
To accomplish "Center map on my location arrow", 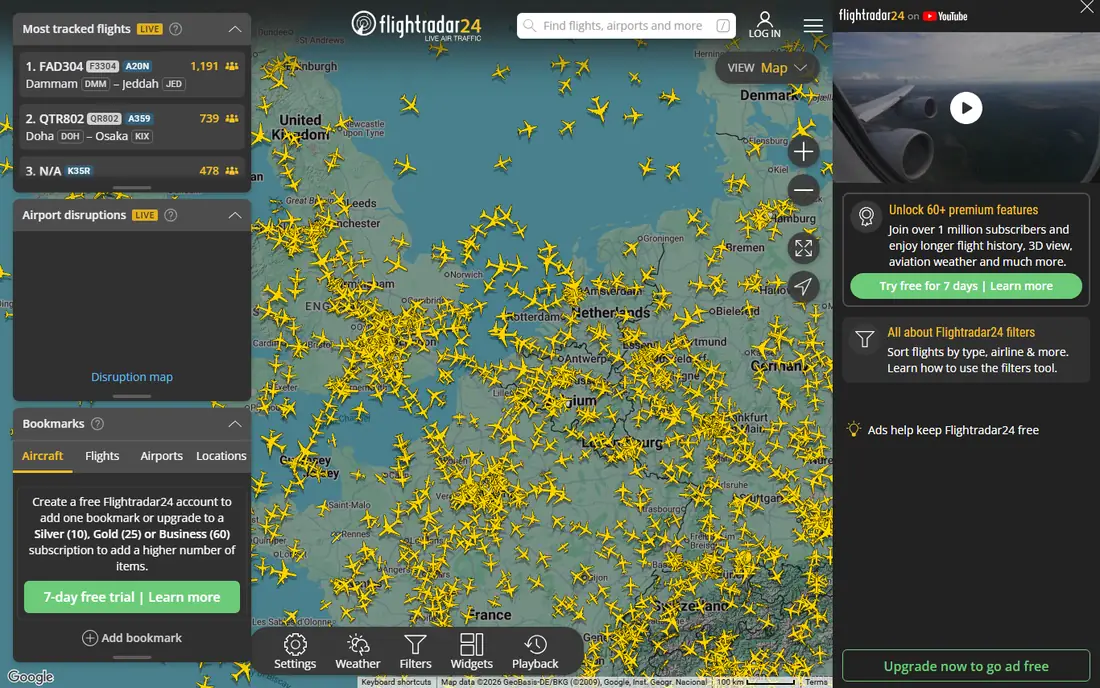I will (x=803, y=286).
